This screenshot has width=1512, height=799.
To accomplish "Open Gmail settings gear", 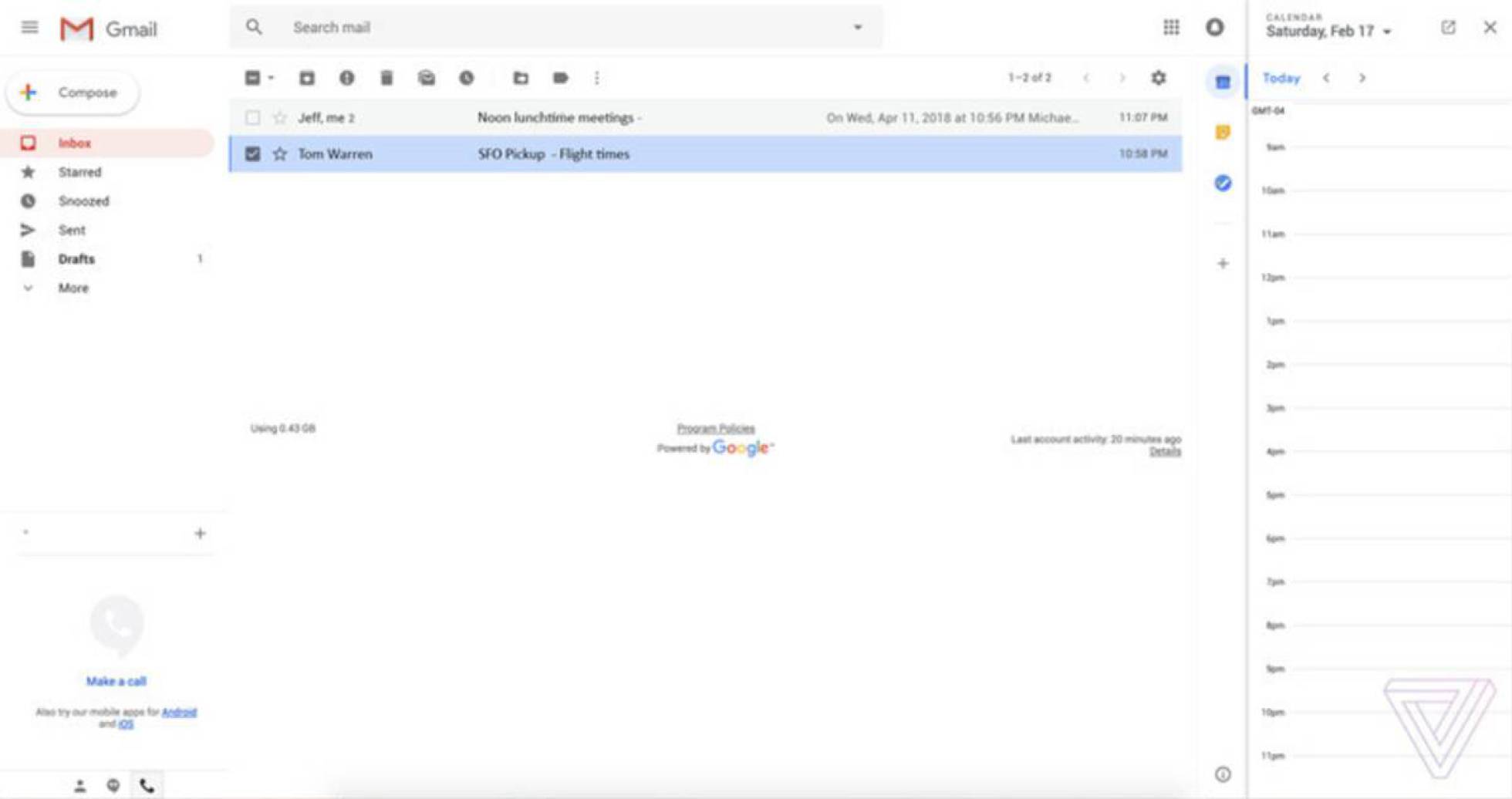I will [x=1159, y=77].
